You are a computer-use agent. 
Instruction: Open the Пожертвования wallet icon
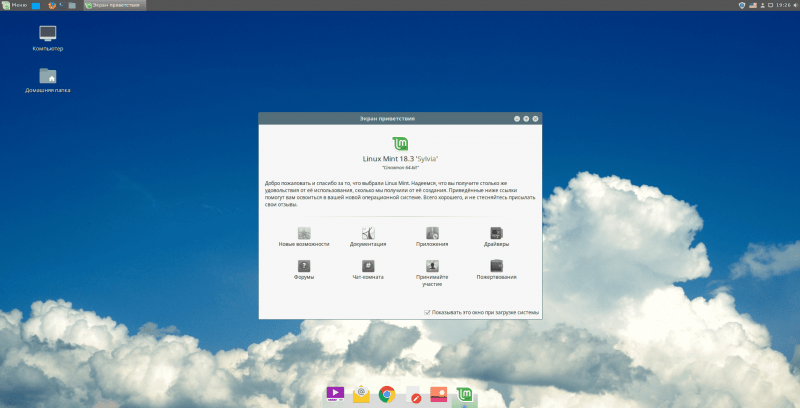pyautogui.click(x=496, y=266)
